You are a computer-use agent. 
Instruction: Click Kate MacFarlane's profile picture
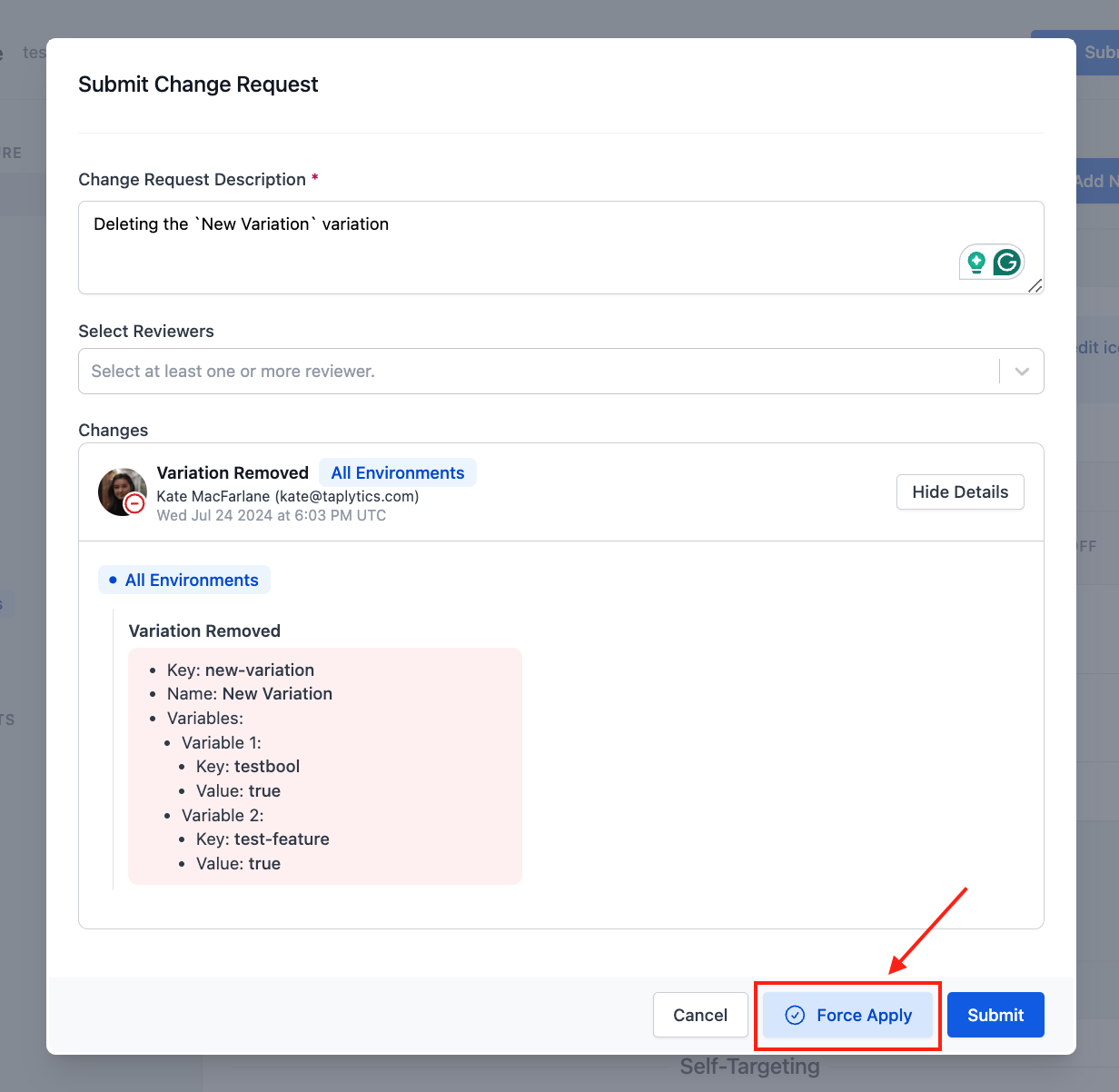pyautogui.click(x=122, y=491)
